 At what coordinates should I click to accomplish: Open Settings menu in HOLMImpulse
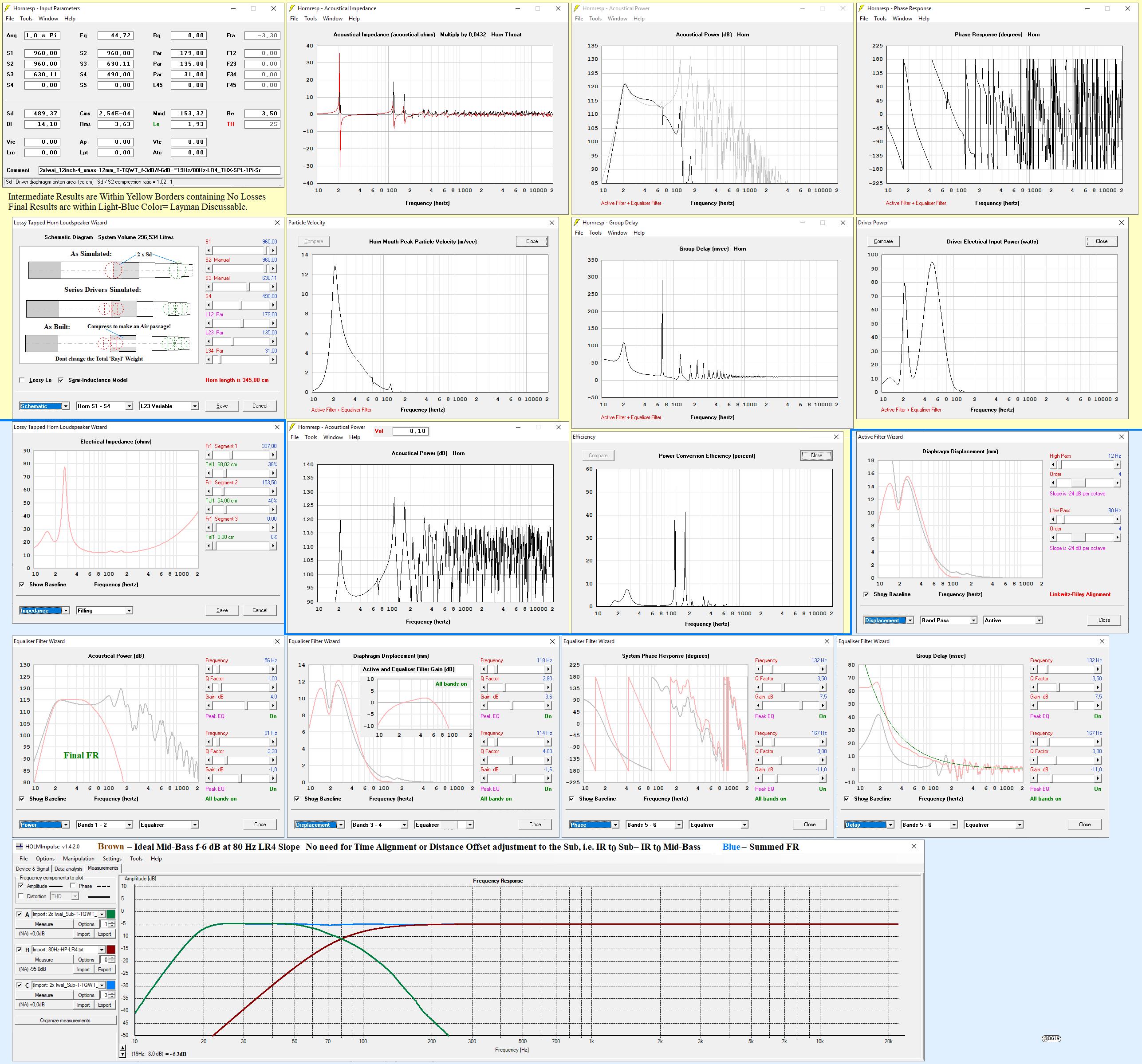click(112, 859)
